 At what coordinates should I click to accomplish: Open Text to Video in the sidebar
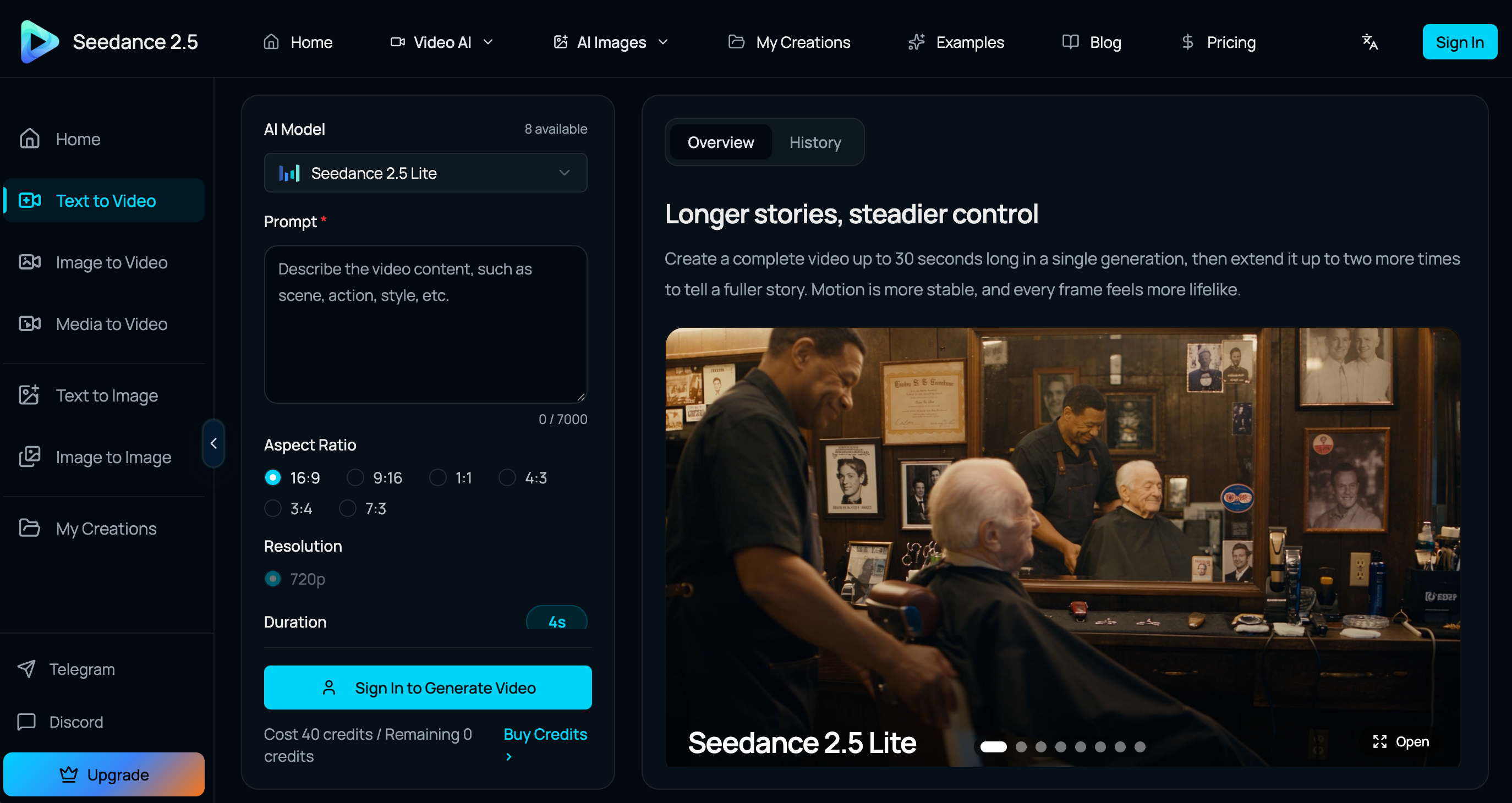pyautogui.click(x=105, y=200)
